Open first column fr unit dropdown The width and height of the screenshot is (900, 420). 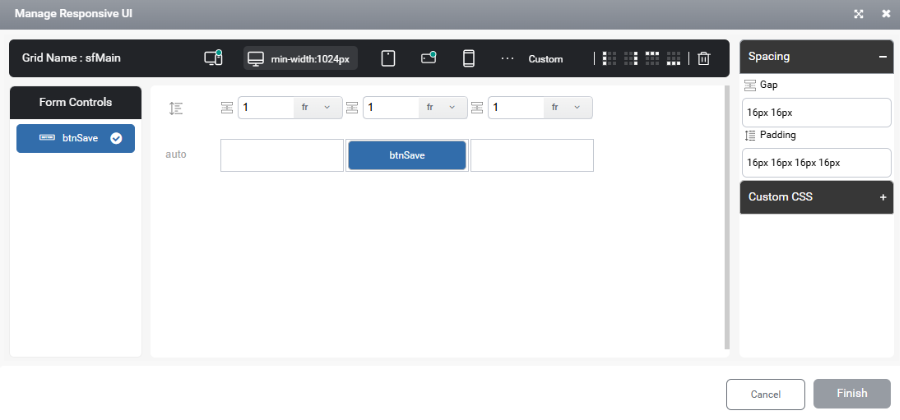(317, 107)
